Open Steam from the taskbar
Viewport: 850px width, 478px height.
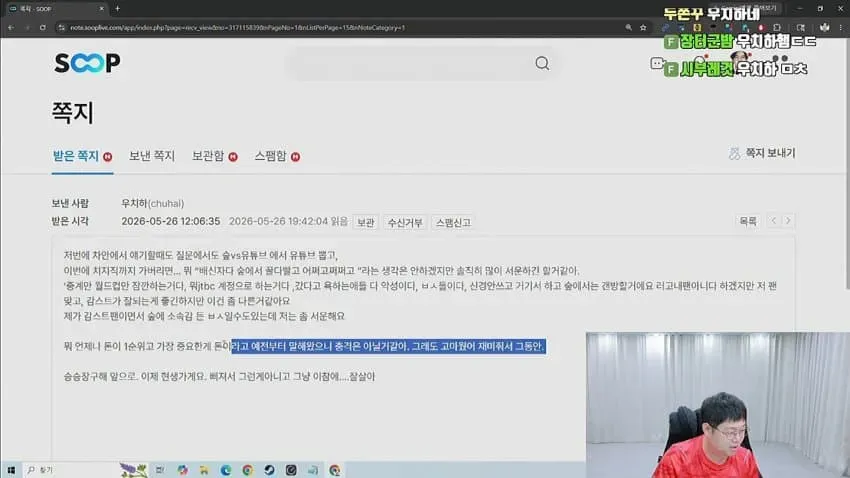(x=269, y=470)
